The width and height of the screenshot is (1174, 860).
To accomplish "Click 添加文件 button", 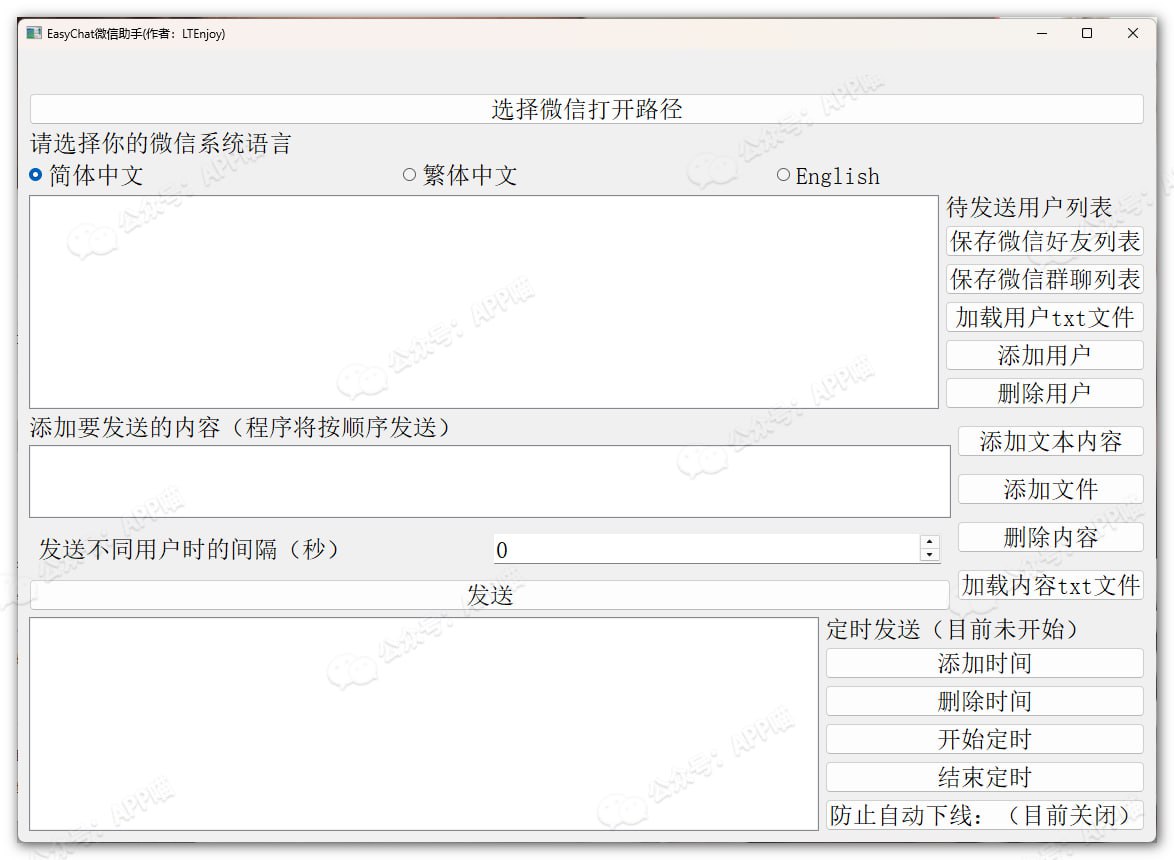I will (x=1050, y=490).
